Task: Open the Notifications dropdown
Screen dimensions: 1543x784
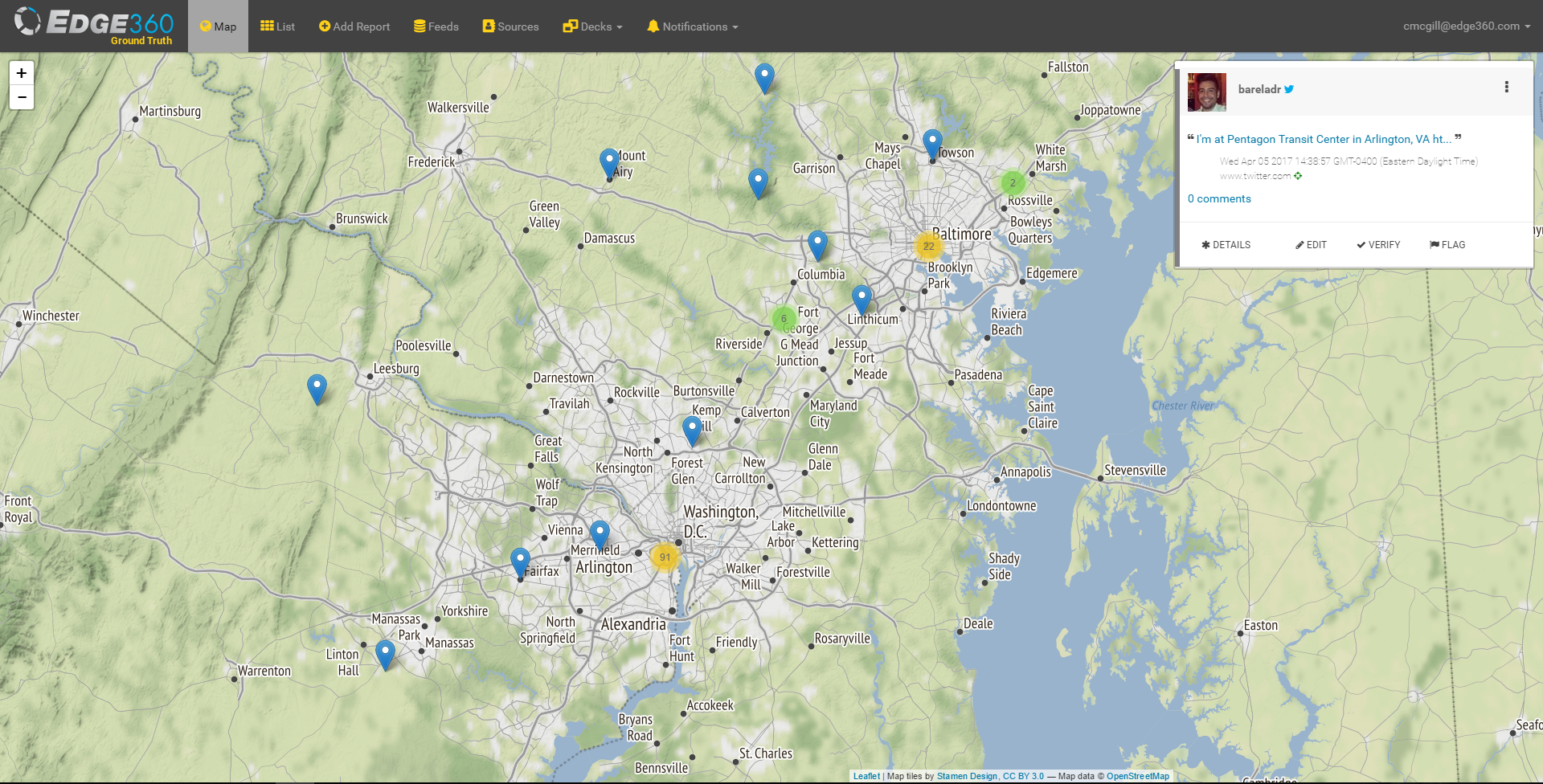Action: tap(692, 27)
